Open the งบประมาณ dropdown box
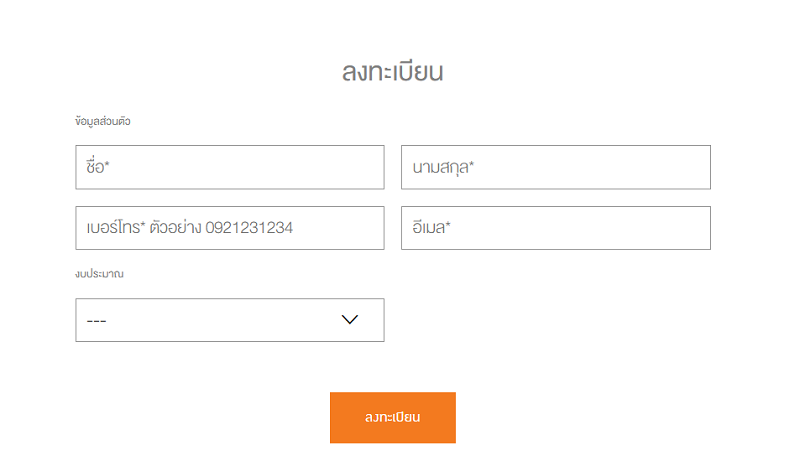The width and height of the screenshot is (800, 466). tap(230, 320)
